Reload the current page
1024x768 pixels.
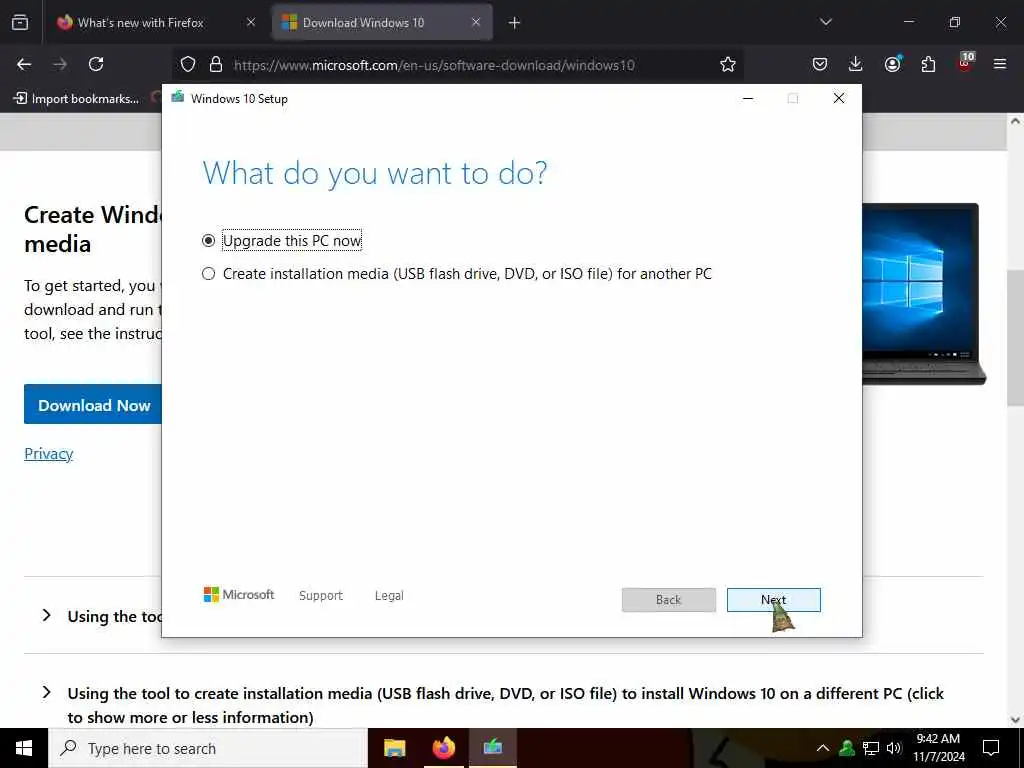pos(96,64)
